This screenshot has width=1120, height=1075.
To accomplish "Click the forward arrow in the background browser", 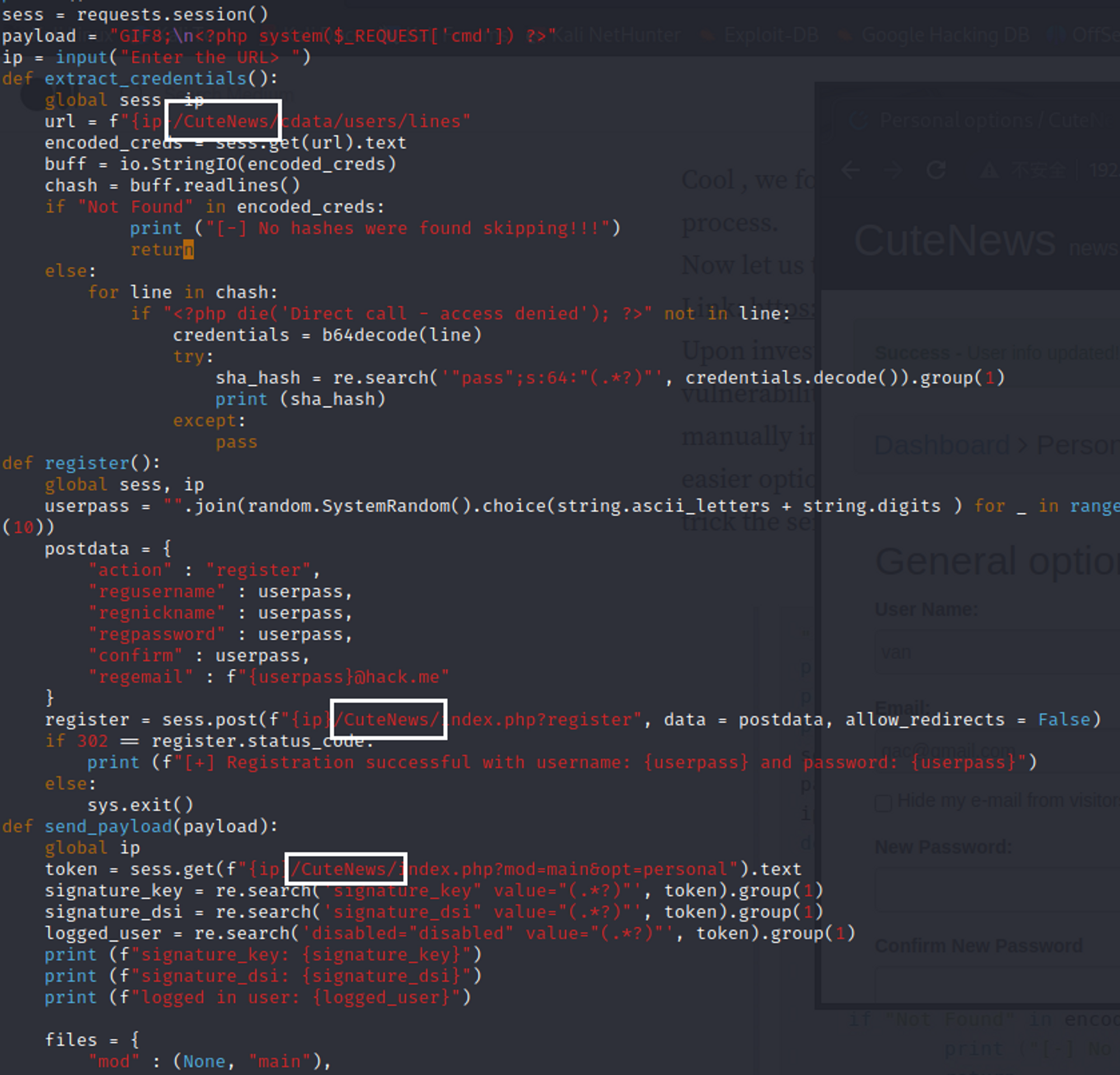I will click(x=893, y=170).
